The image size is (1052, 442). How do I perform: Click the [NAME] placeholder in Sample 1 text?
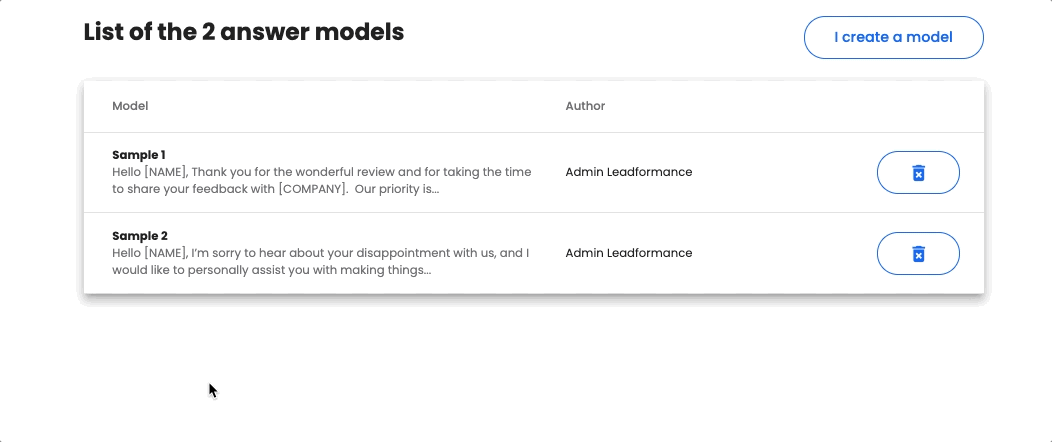point(164,172)
